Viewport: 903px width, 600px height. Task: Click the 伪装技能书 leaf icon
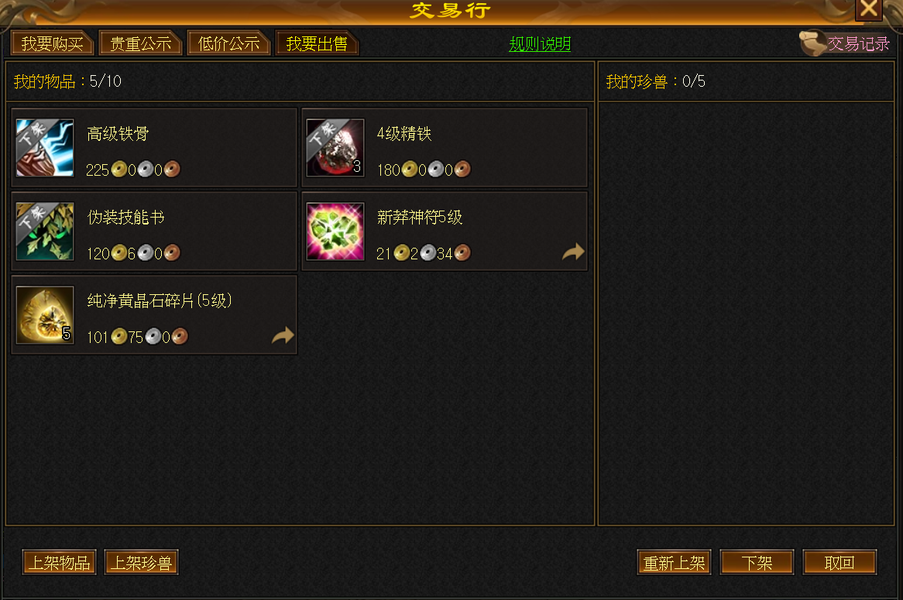click(x=45, y=231)
